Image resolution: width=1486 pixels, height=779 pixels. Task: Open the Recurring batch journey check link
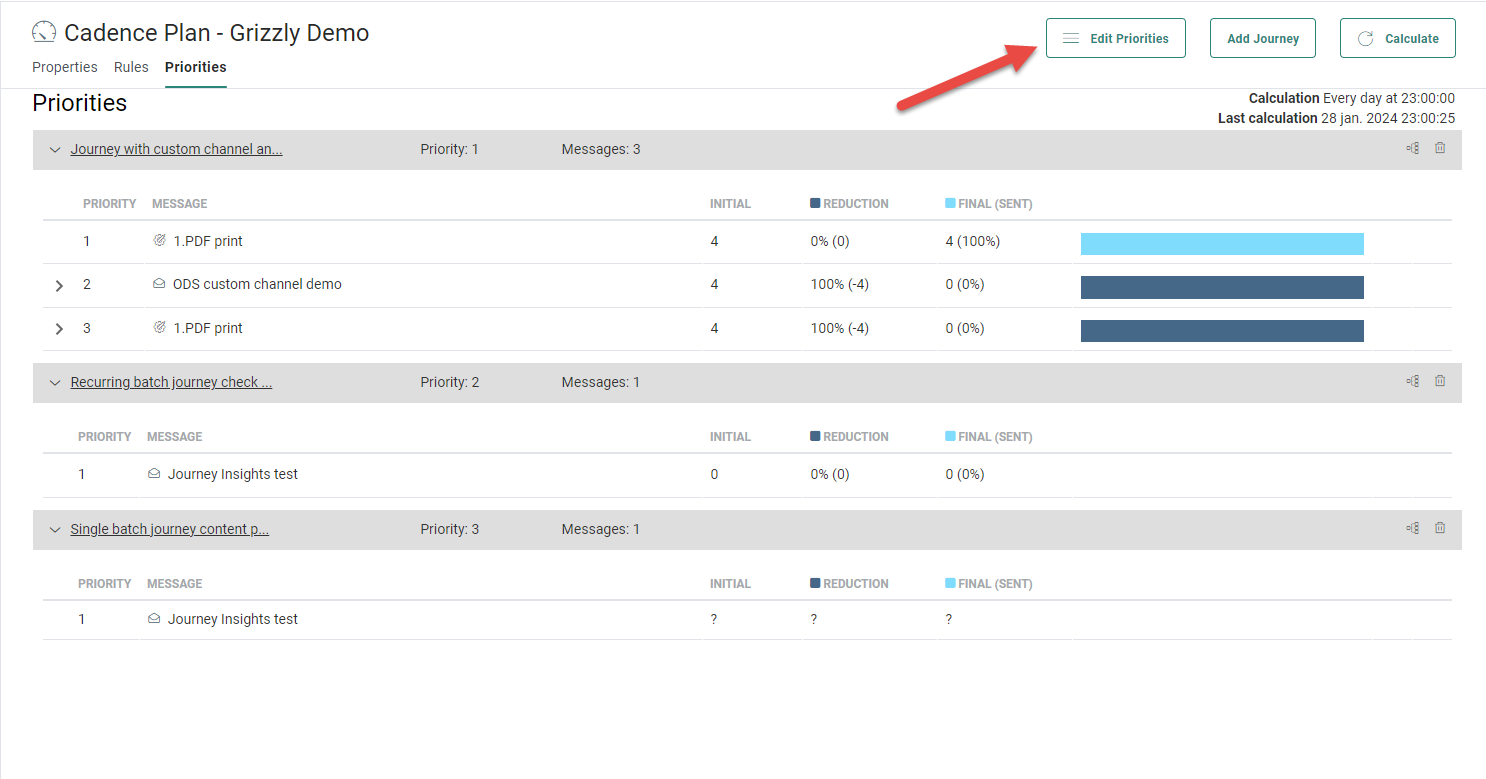coord(171,382)
